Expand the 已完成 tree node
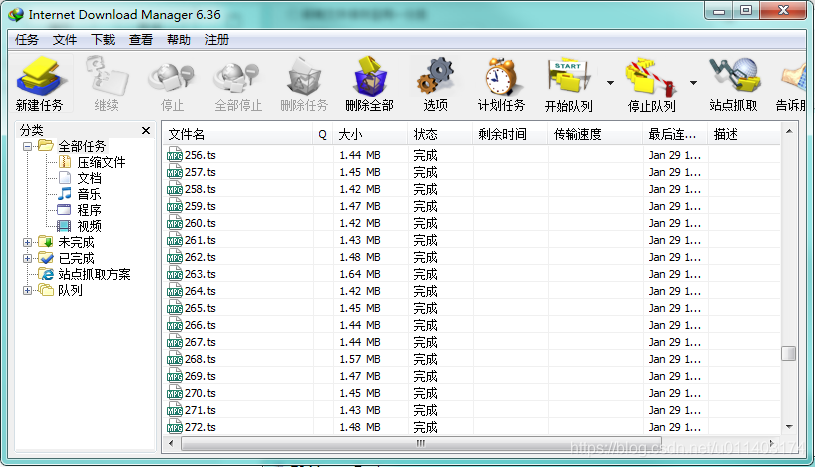Image resolution: width=815 pixels, height=467 pixels. coord(28,258)
